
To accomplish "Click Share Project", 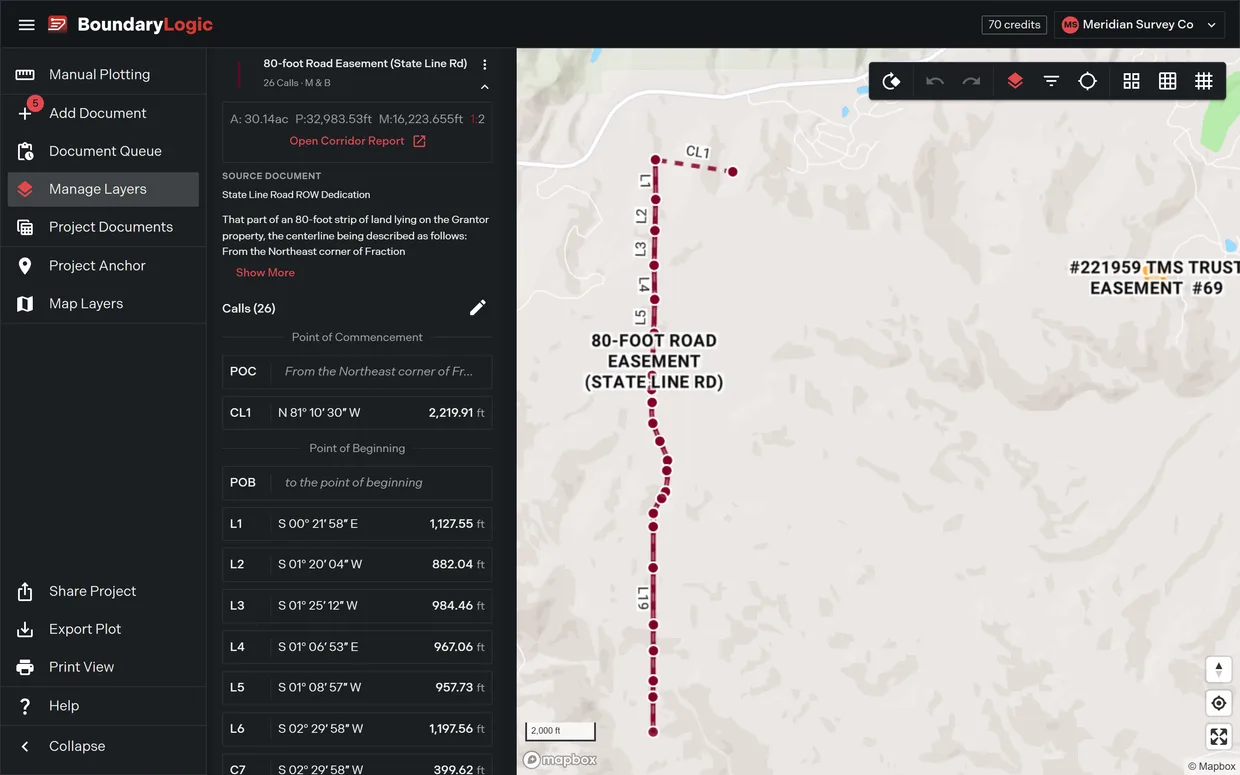I will click(x=103, y=591).
